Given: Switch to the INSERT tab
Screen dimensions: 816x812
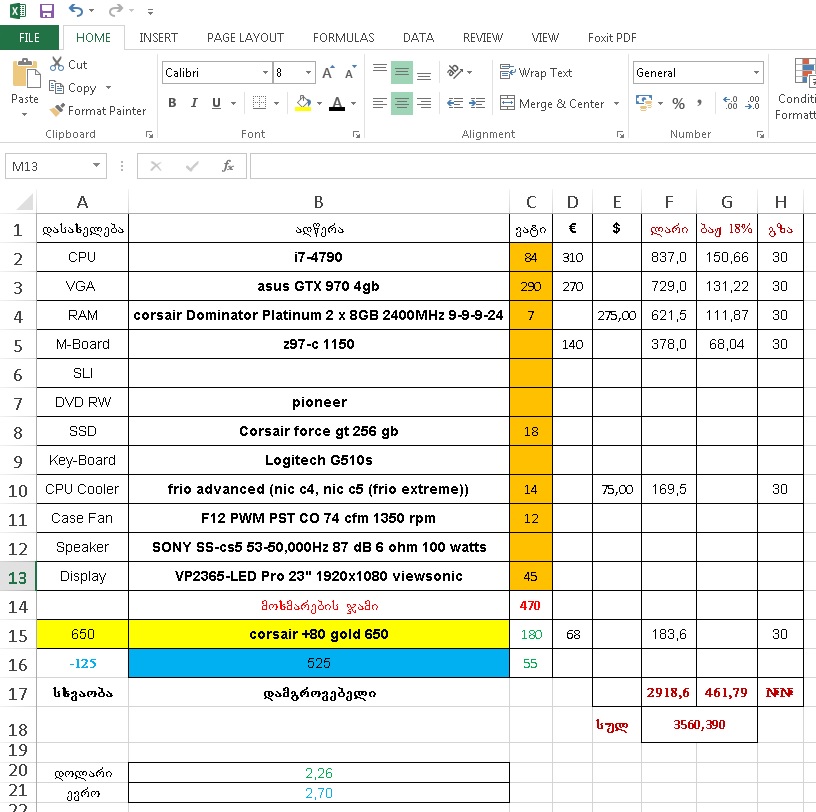Looking at the screenshot, I should click(158, 37).
